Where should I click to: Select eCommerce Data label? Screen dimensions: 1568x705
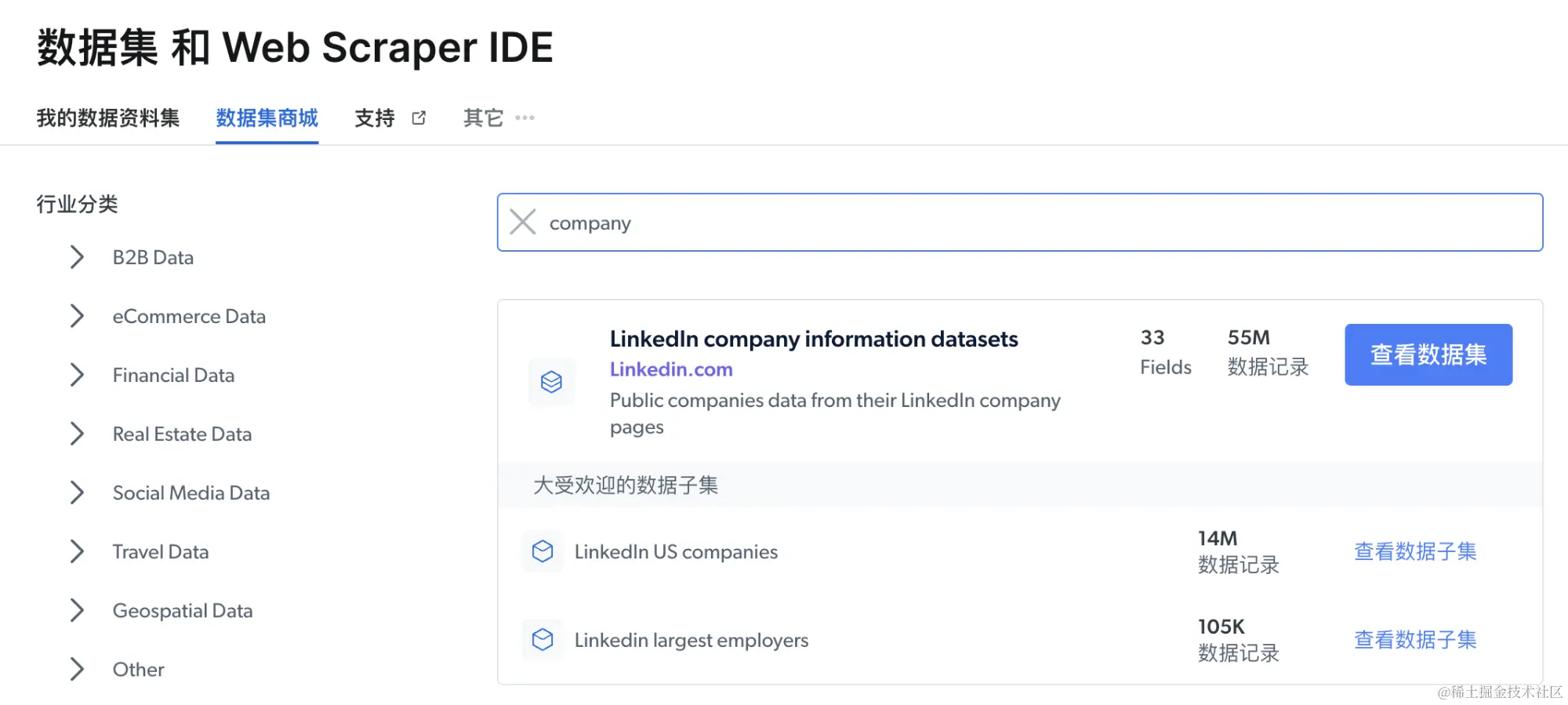click(x=189, y=316)
